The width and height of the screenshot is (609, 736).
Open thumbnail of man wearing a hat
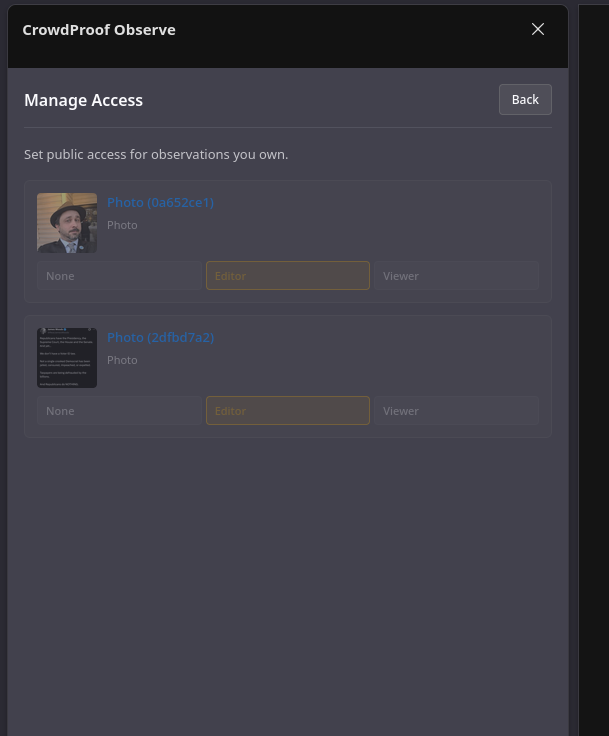click(x=67, y=223)
